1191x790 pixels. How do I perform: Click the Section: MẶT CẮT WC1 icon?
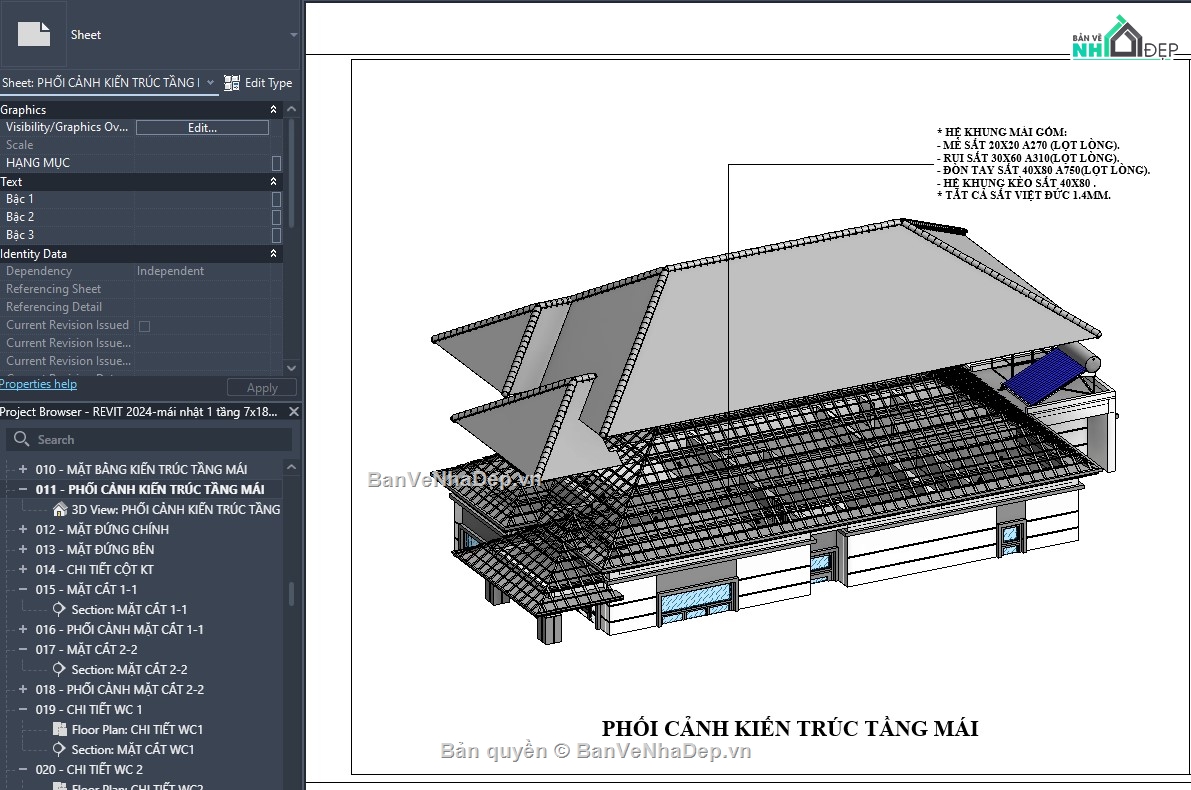point(57,749)
